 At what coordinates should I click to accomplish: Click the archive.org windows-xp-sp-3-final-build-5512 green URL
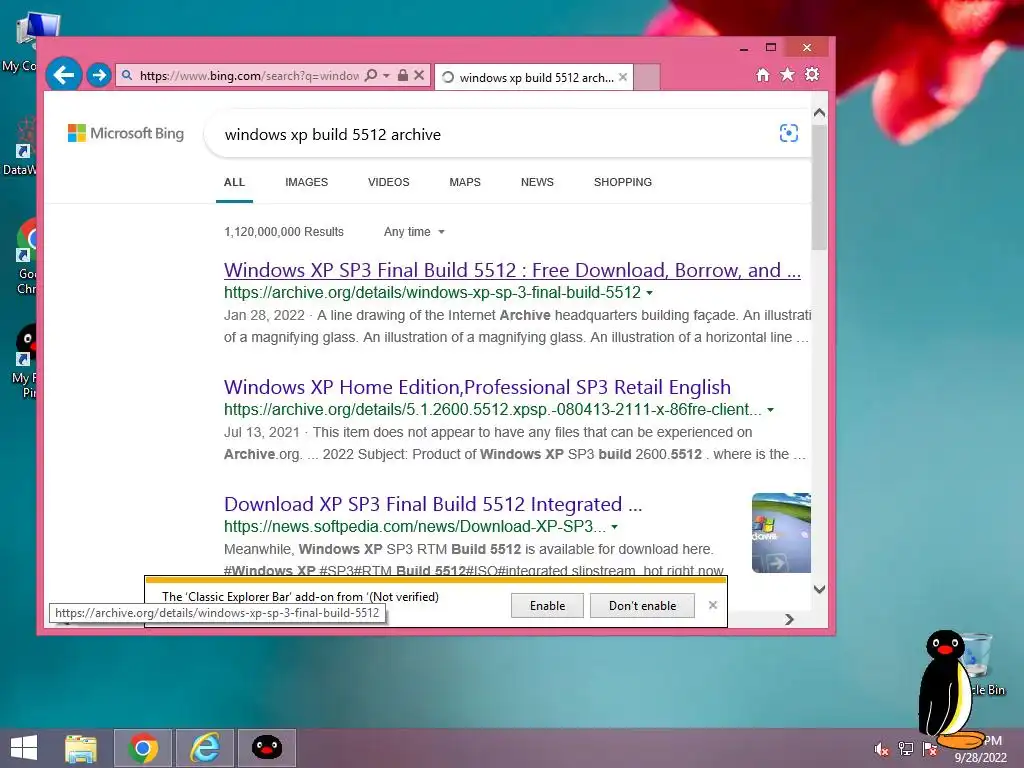[x=432, y=293]
